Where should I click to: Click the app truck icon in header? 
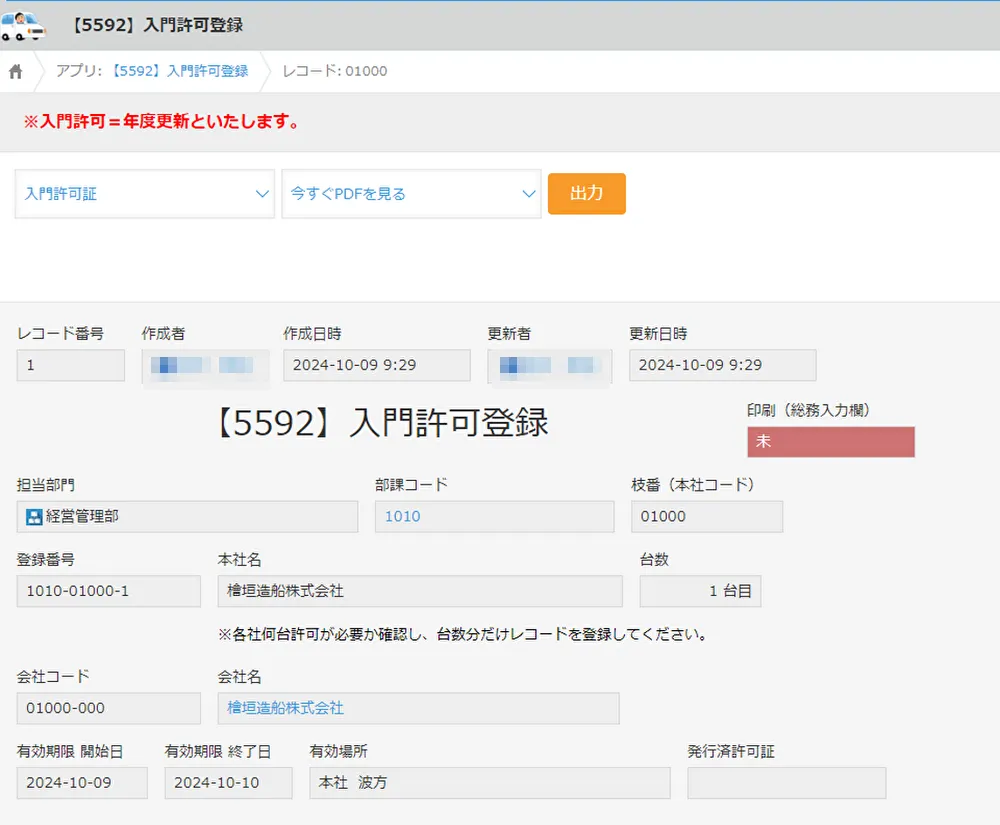pyautogui.click(x=23, y=25)
